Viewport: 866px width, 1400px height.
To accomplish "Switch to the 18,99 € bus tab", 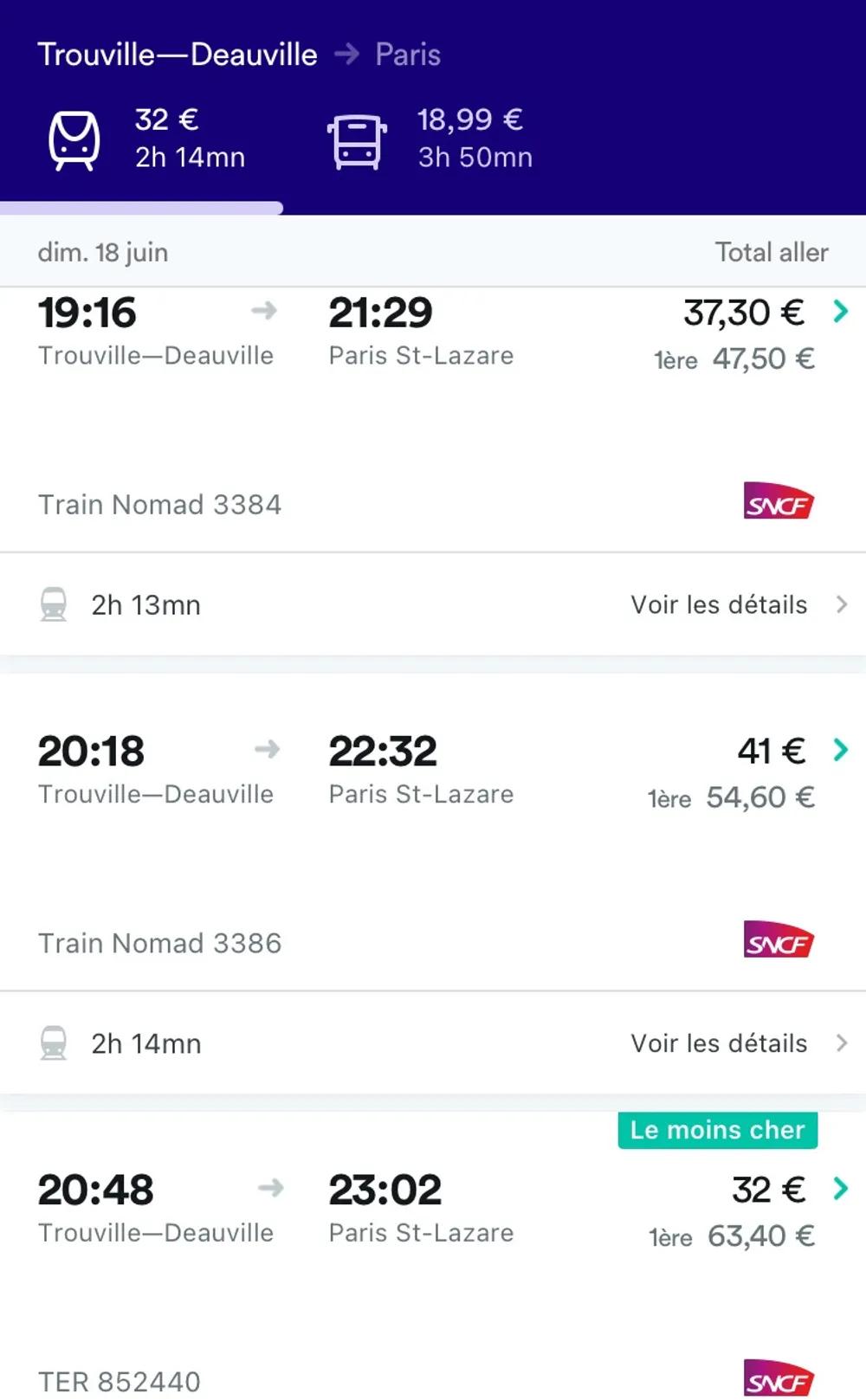I will (x=474, y=139).
